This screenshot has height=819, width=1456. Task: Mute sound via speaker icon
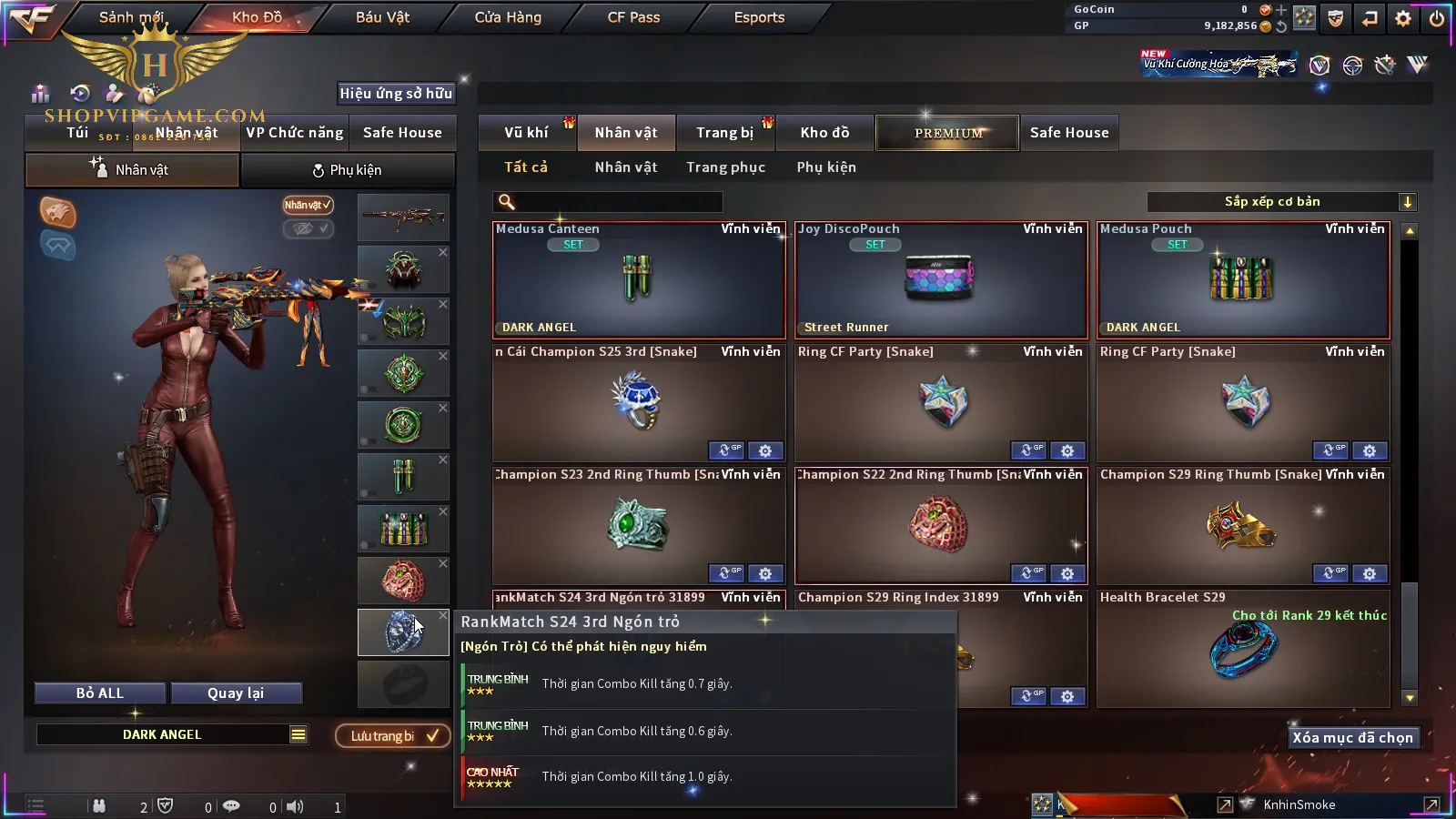tap(295, 806)
